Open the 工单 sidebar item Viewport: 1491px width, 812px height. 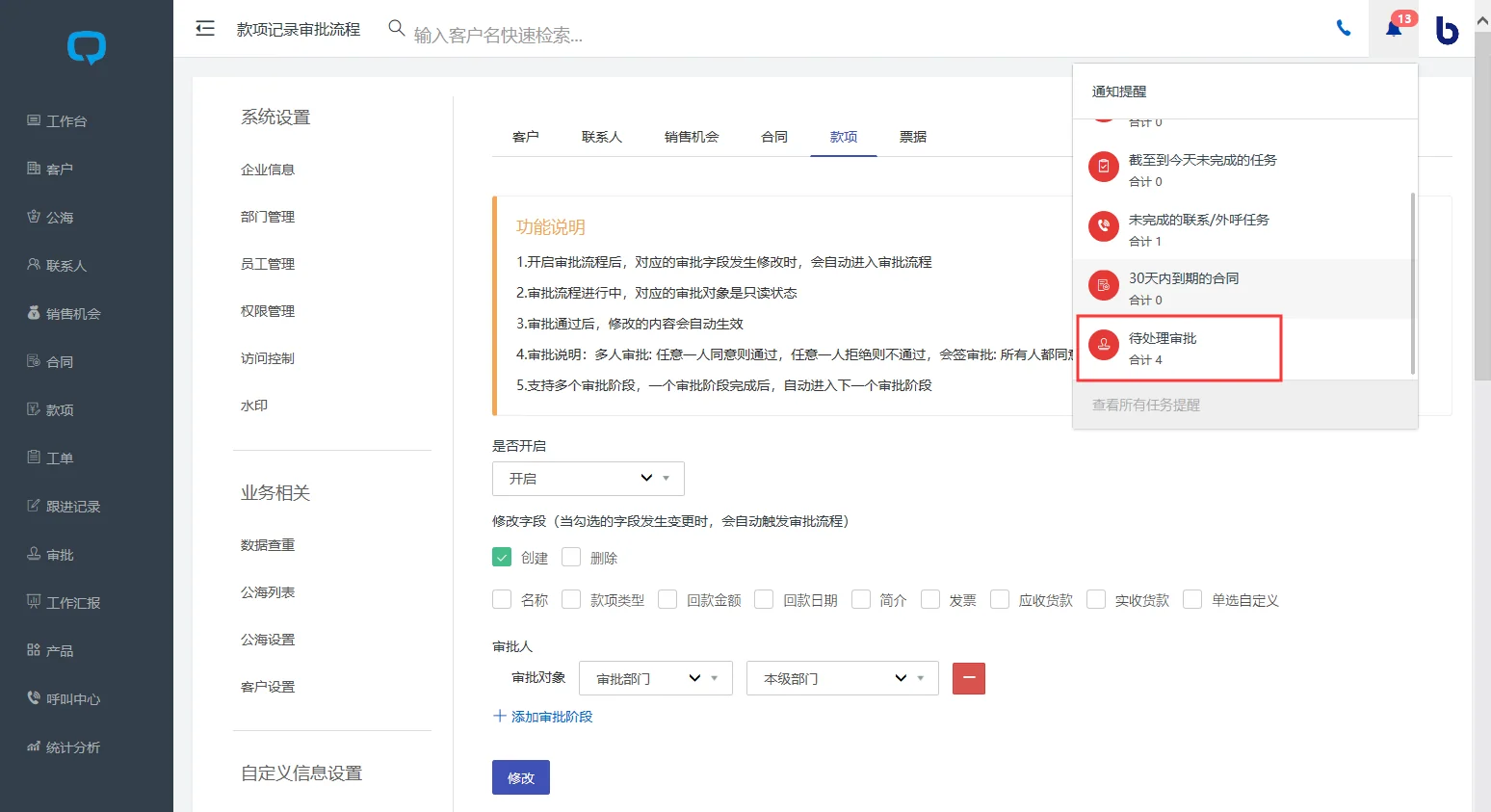pos(50,458)
